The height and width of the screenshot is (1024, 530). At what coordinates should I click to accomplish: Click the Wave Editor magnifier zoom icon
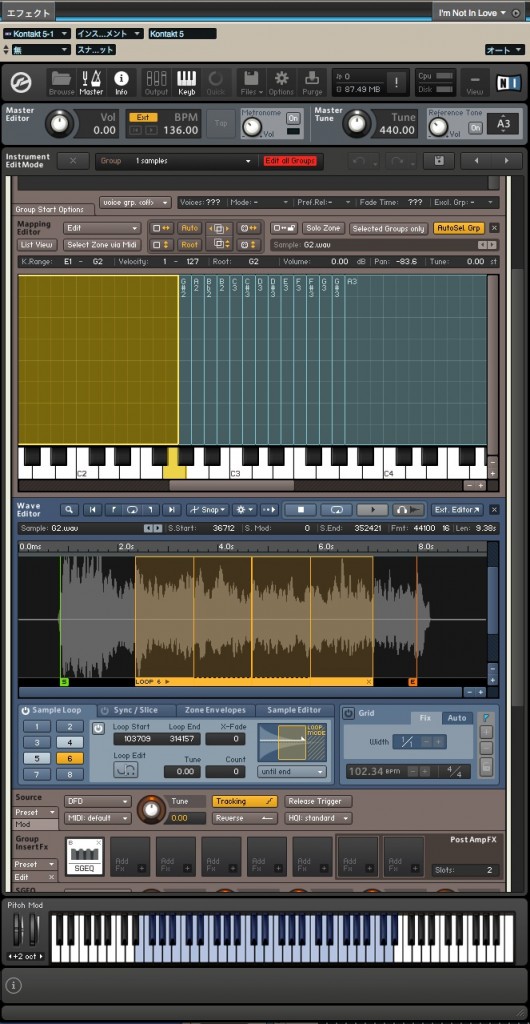(69, 509)
